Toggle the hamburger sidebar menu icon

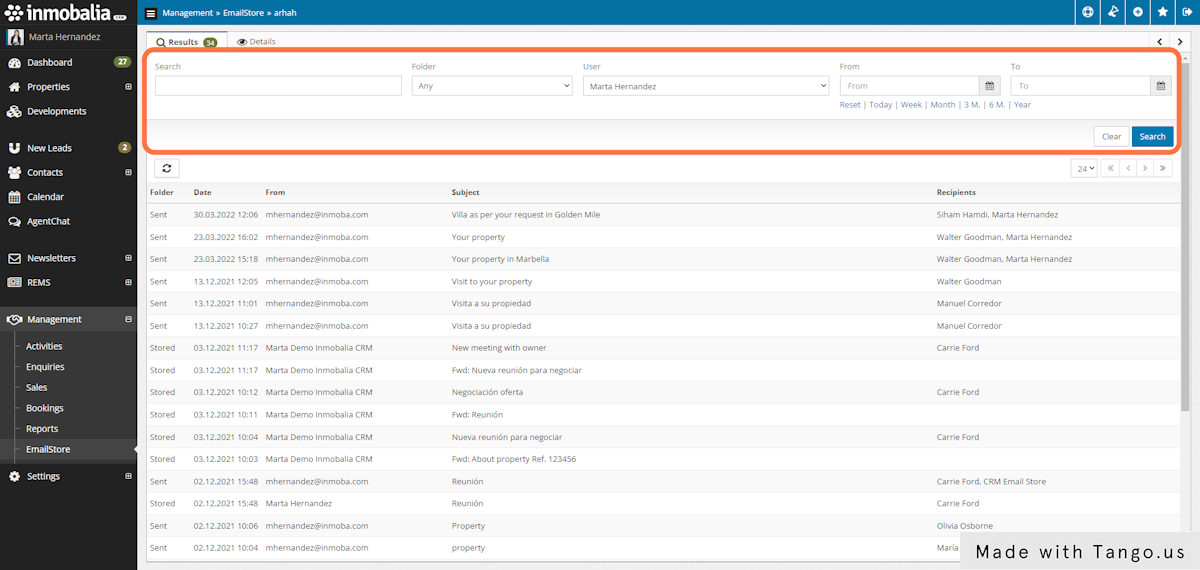coord(151,14)
